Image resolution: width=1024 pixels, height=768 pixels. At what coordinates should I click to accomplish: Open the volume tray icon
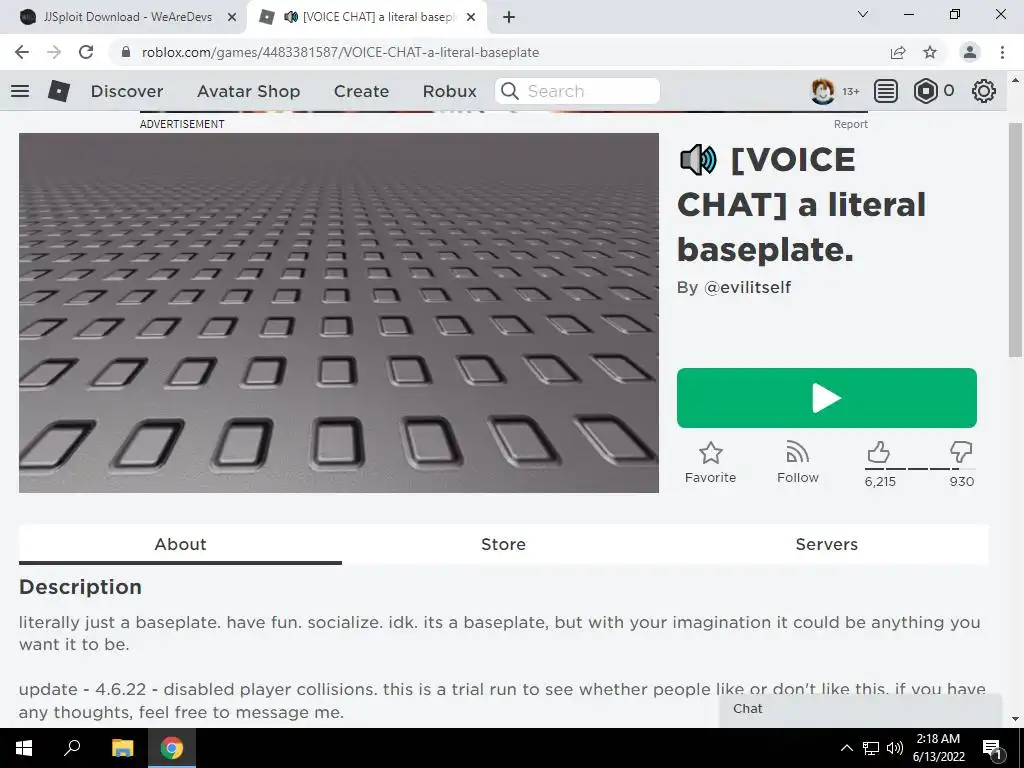(x=895, y=748)
